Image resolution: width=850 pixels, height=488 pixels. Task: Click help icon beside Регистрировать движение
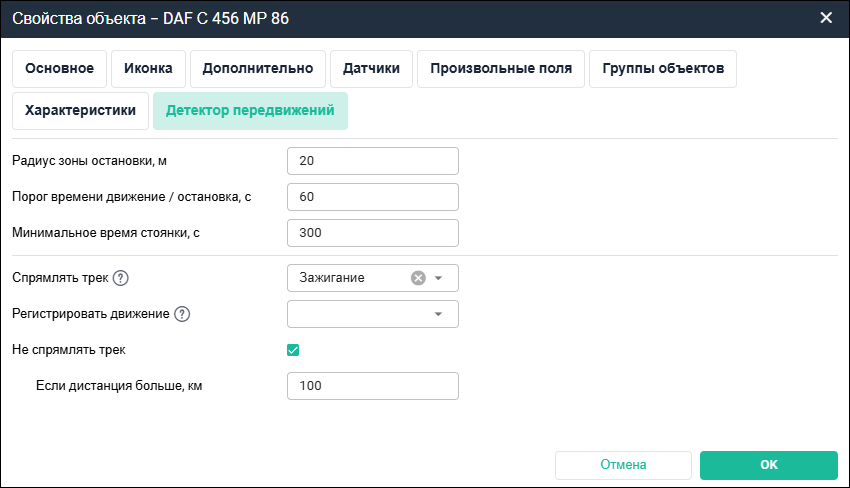182,314
